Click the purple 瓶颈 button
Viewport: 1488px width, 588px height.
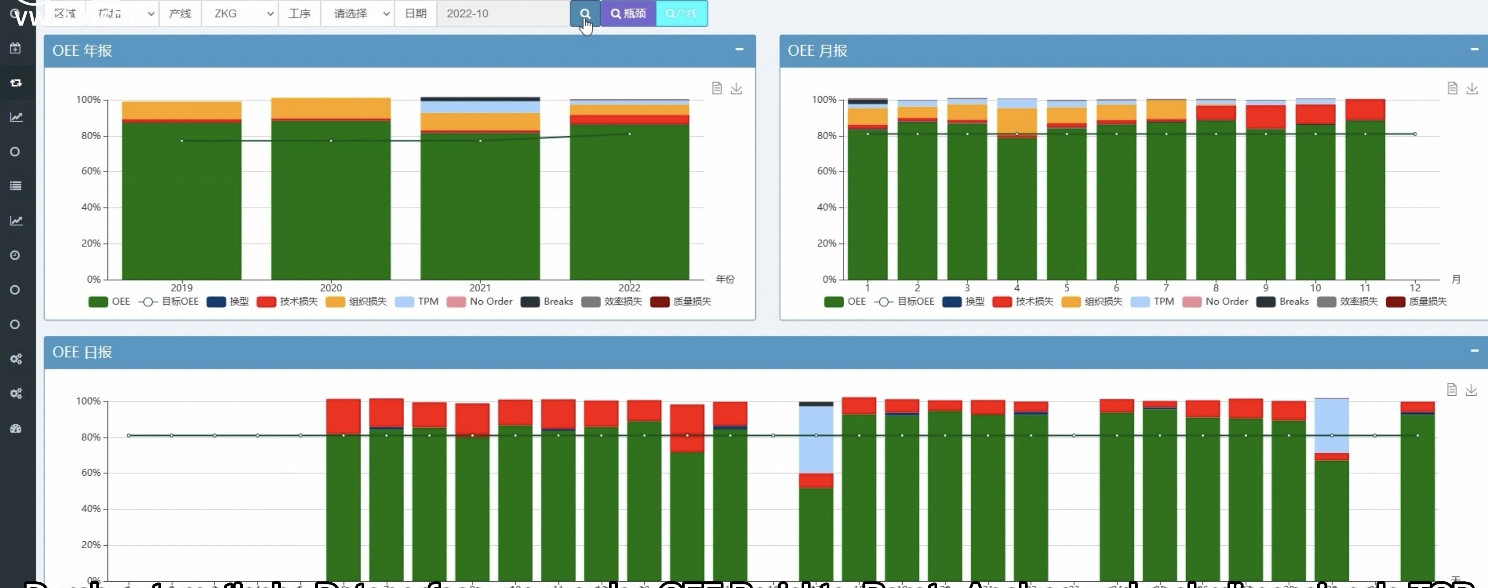(x=628, y=14)
